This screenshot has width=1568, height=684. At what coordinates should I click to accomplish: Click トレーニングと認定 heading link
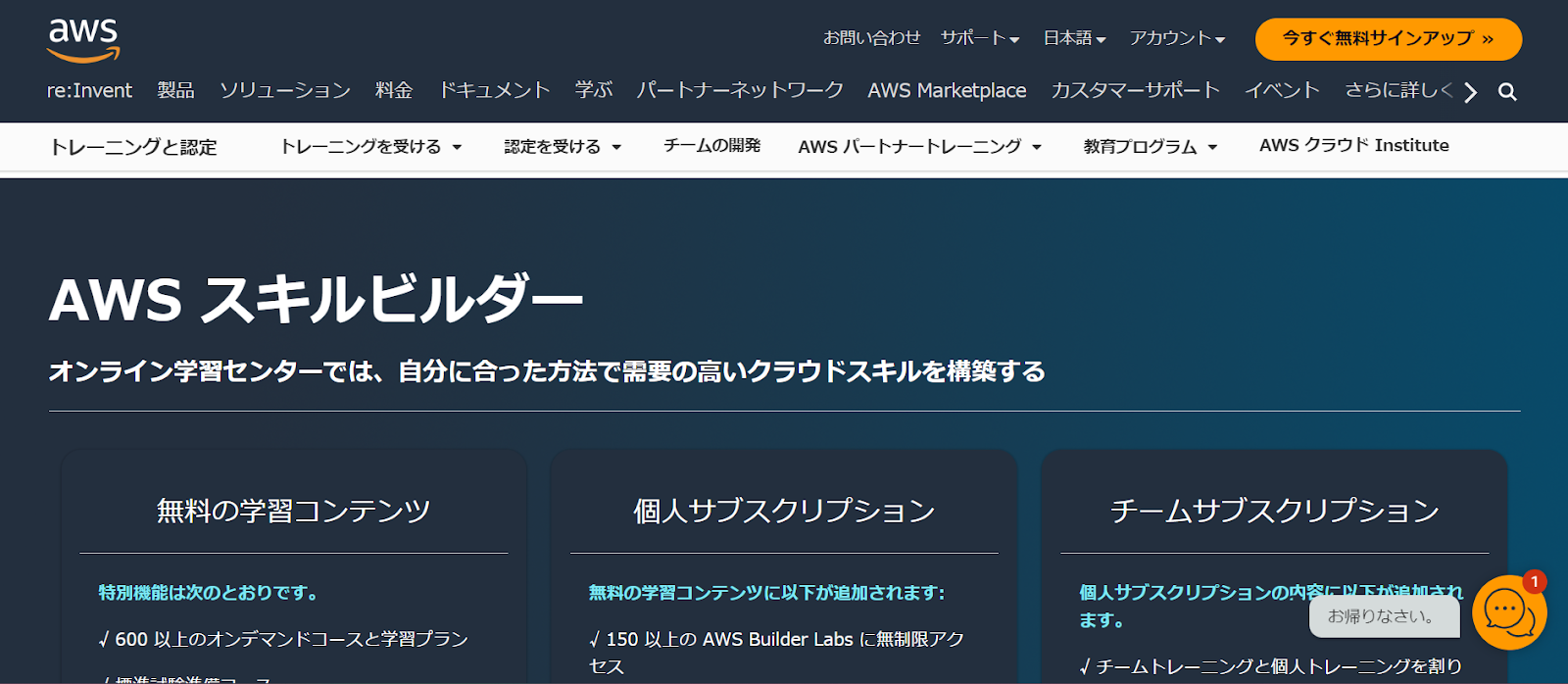pyautogui.click(x=133, y=147)
